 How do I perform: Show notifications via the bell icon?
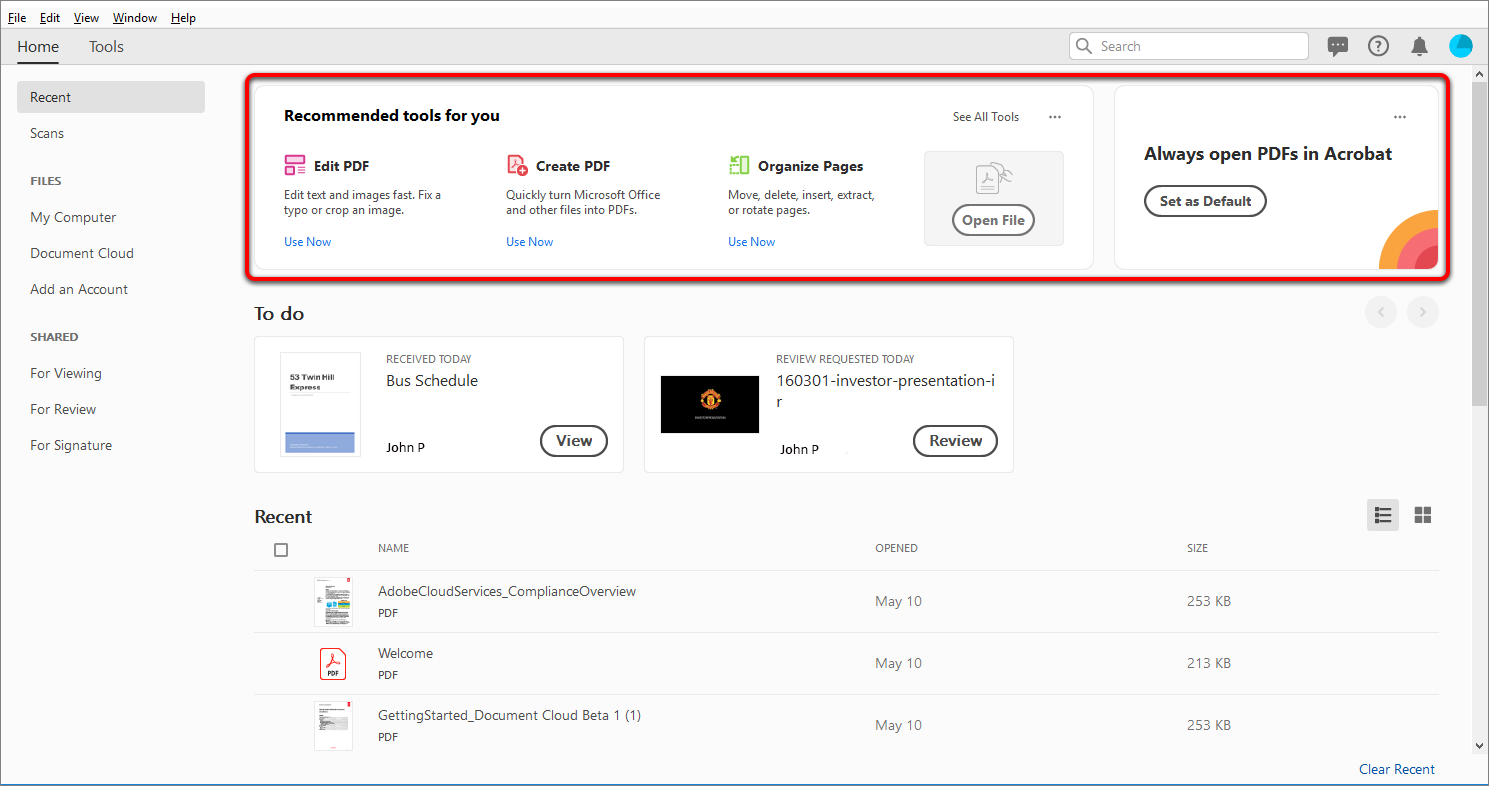point(1419,46)
